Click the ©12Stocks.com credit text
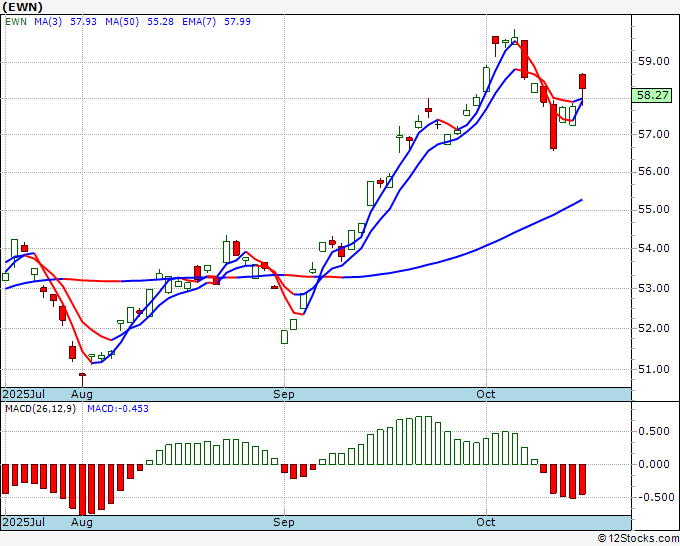 click(x=638, y=539)
